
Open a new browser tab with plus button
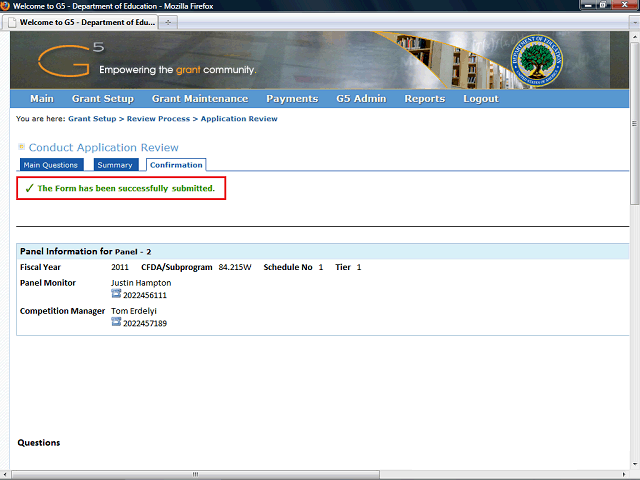(x=168, y=22)
